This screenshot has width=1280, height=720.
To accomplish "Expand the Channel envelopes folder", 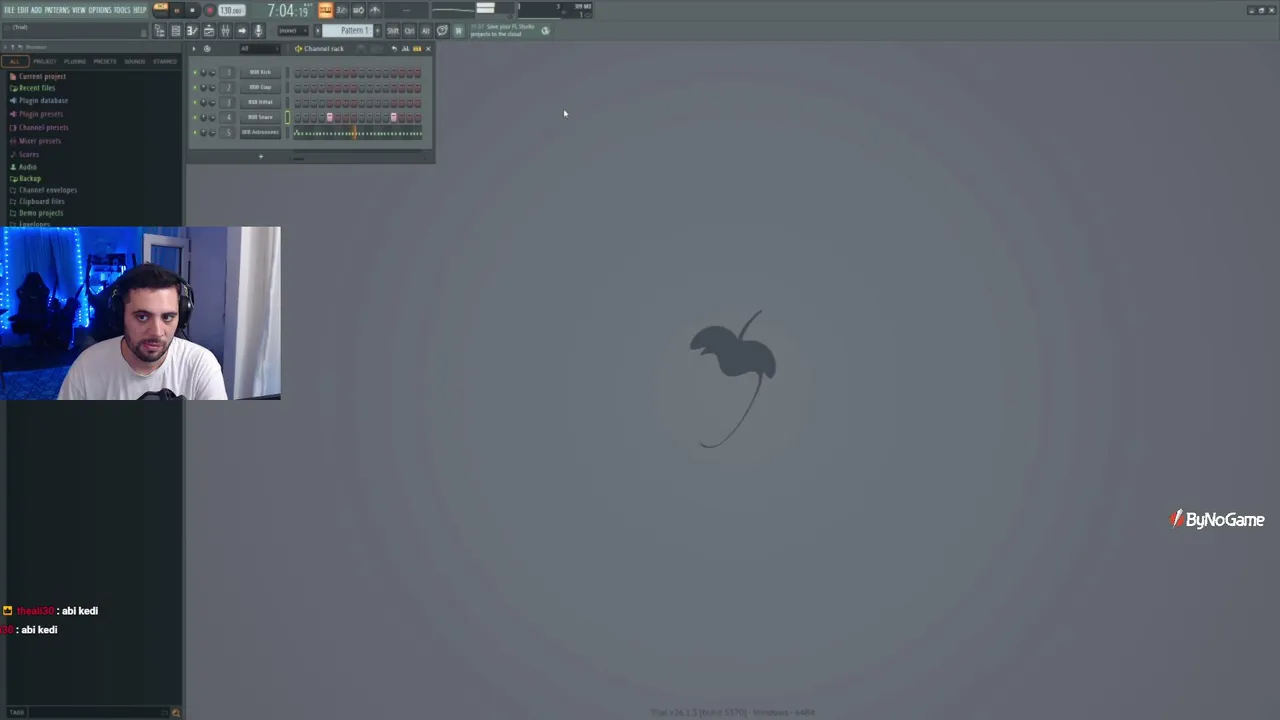I will pyautogui.click(x=47, y=190).
